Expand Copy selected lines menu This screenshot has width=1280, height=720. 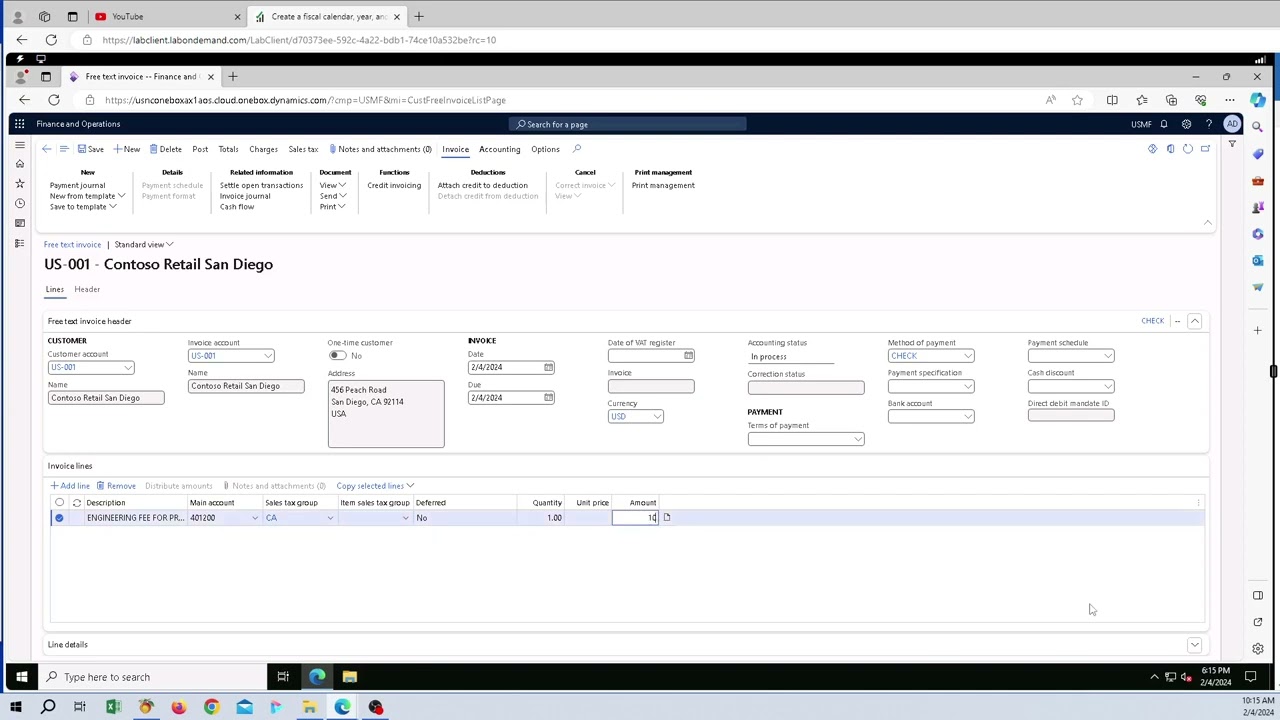375,486
